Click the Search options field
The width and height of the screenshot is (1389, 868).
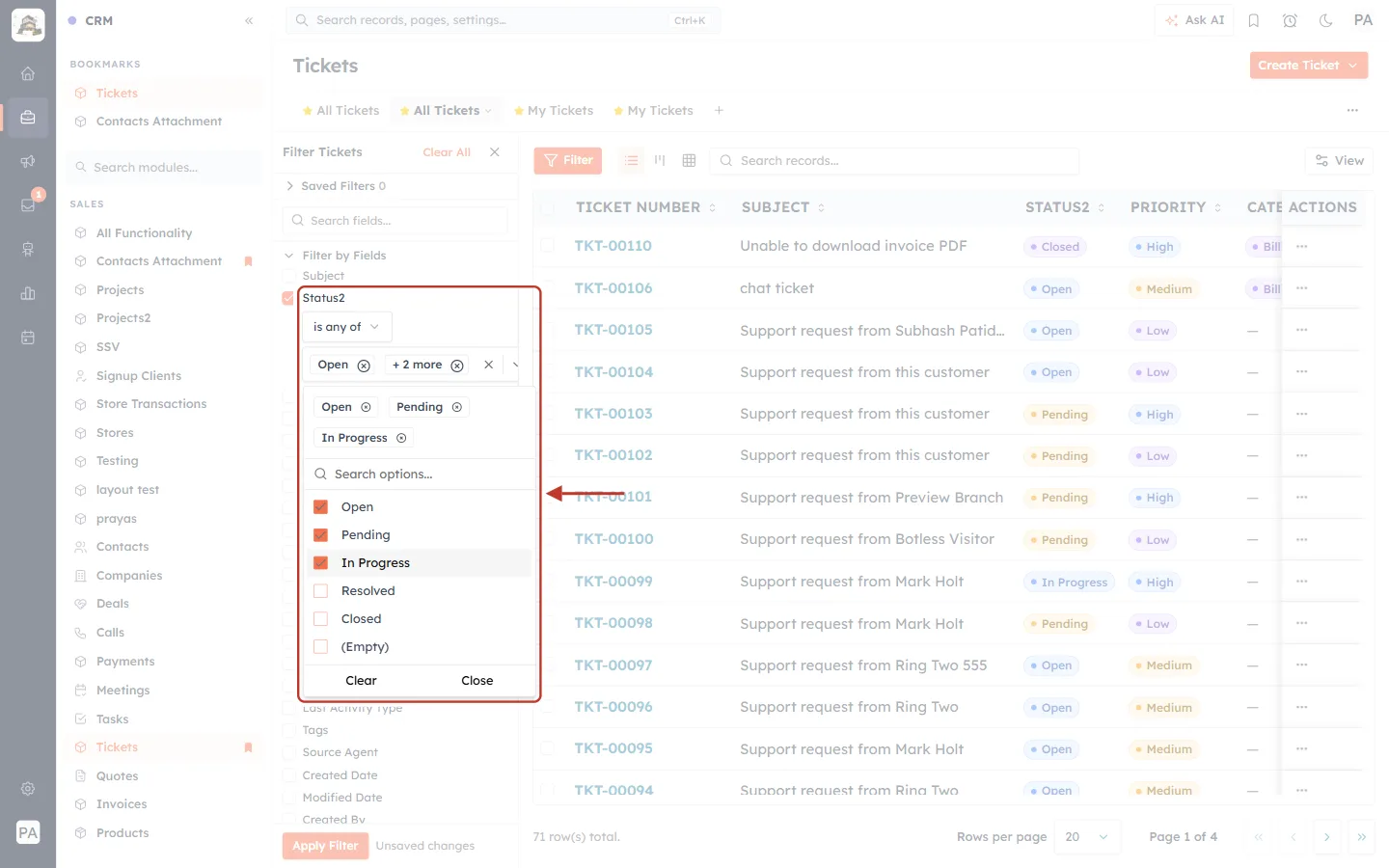(x=420, y=475)
